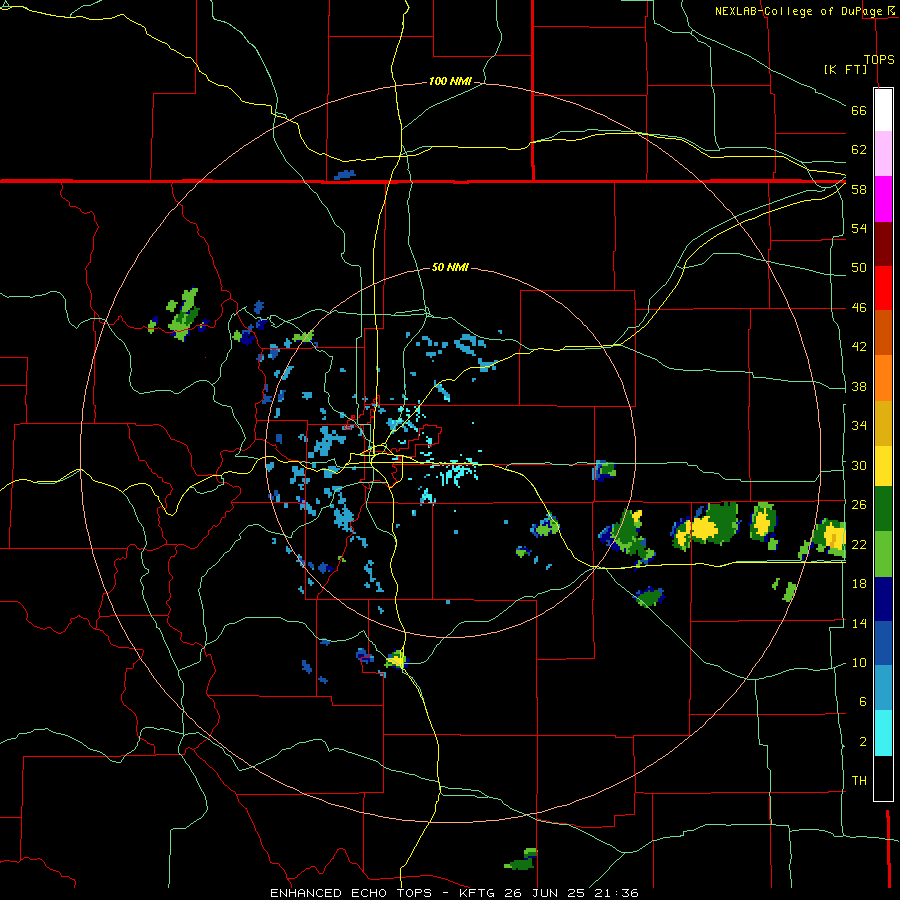Click the "26 JUN 25" date text
Image resolution: width=900 pixels, height=900 pixels.
[542, 893]
